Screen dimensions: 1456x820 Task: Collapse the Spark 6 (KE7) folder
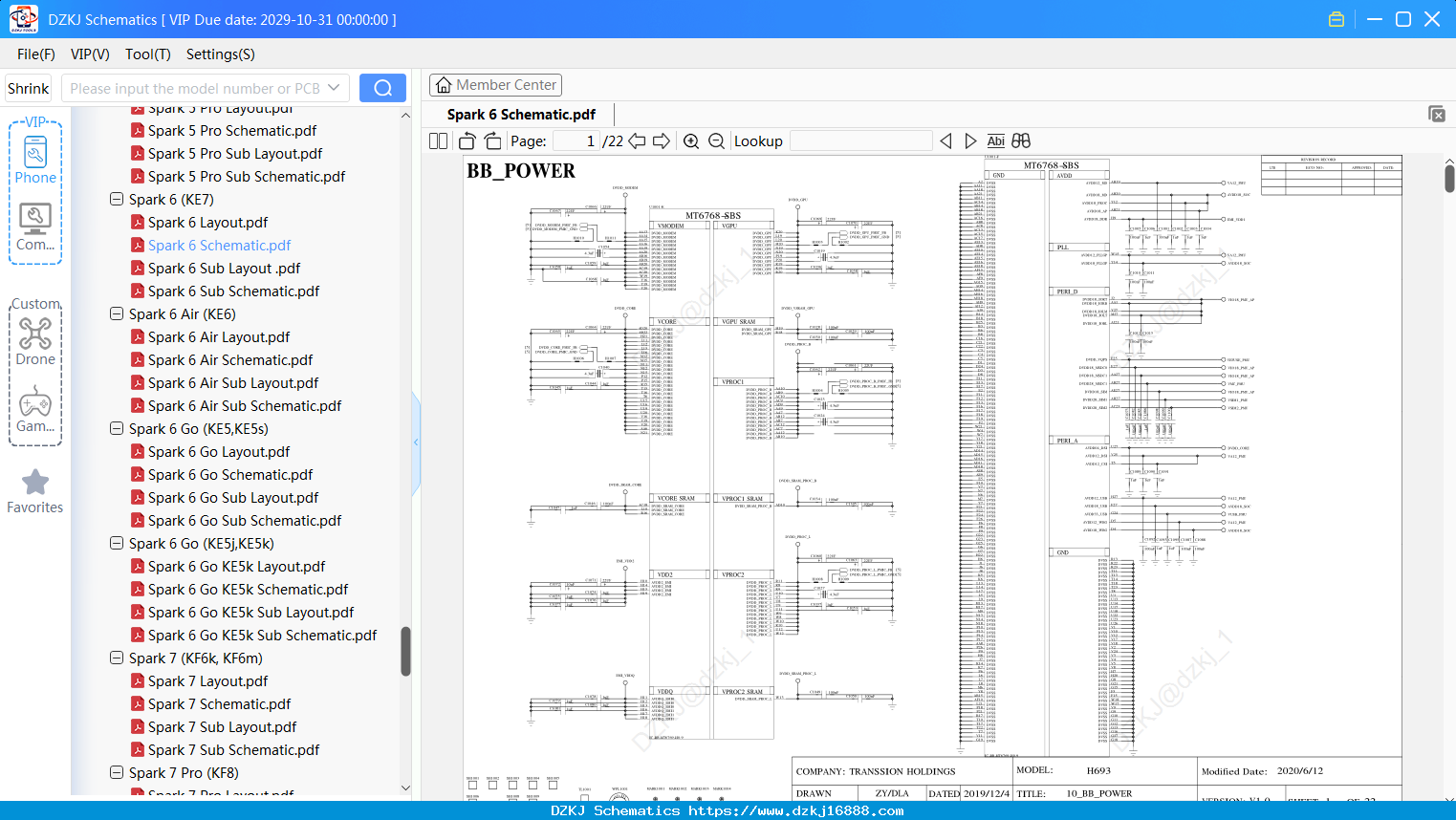(x=117, y=200)
